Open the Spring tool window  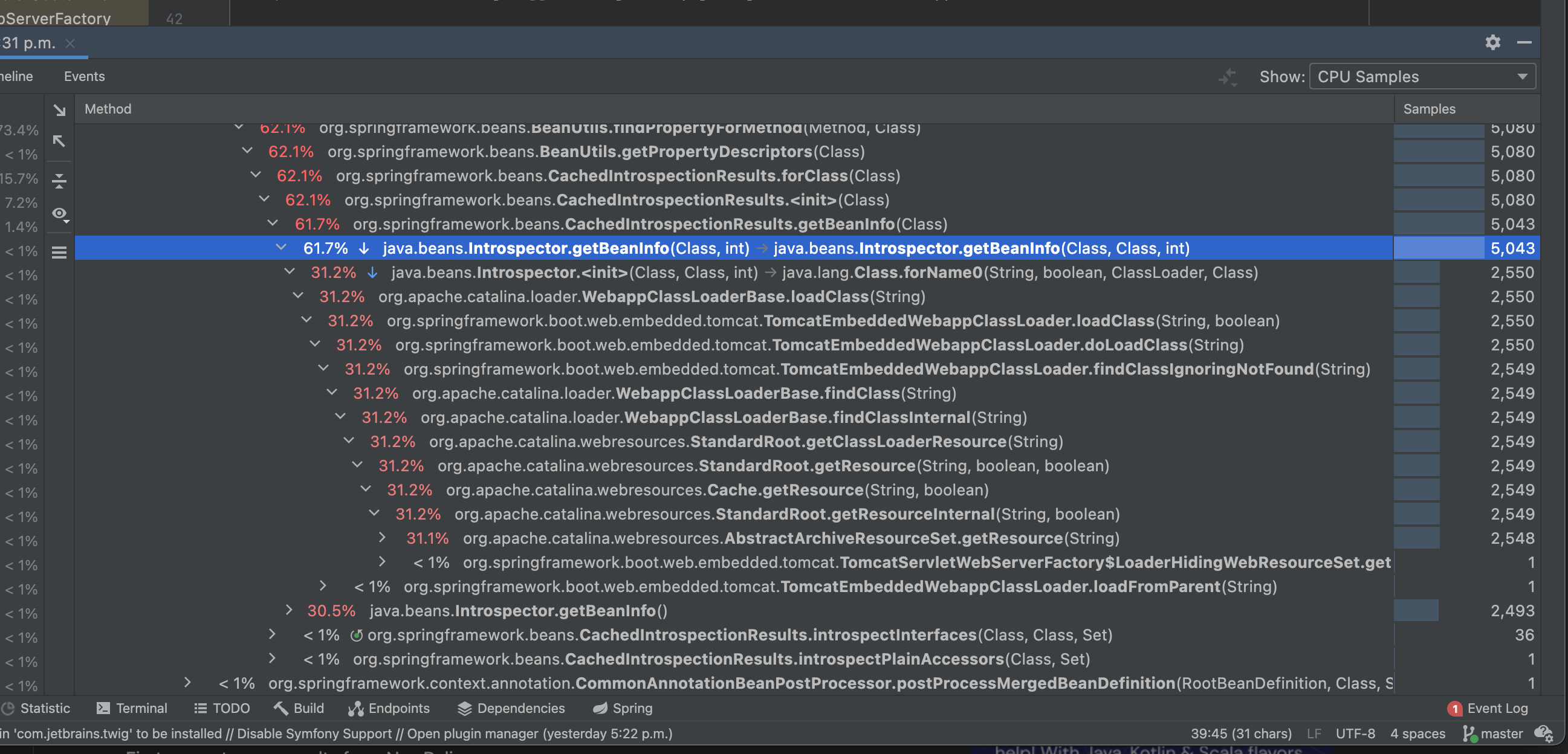coord(623,708)
